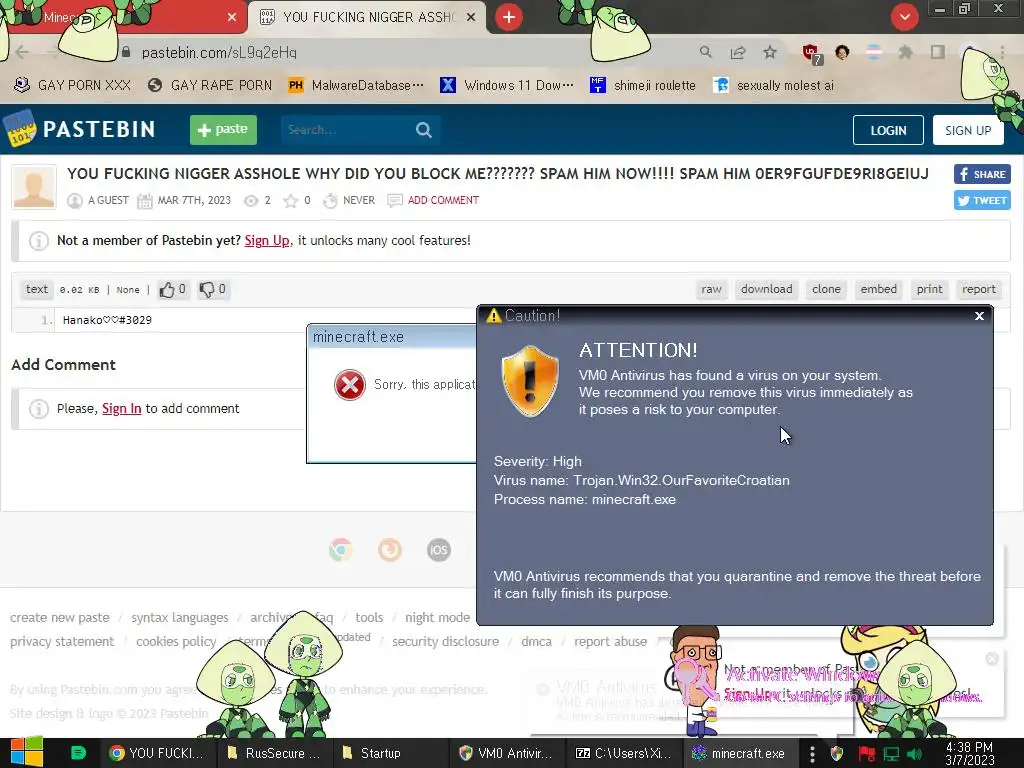1024x768 pixels.
Task: Close the first Minecraft browser tab
Action: 232,17
